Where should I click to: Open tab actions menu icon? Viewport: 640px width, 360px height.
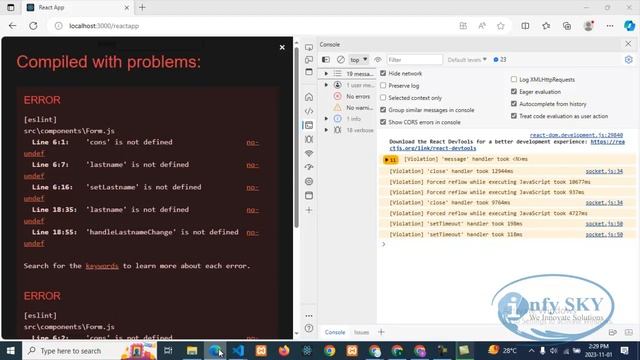[11, 7]
